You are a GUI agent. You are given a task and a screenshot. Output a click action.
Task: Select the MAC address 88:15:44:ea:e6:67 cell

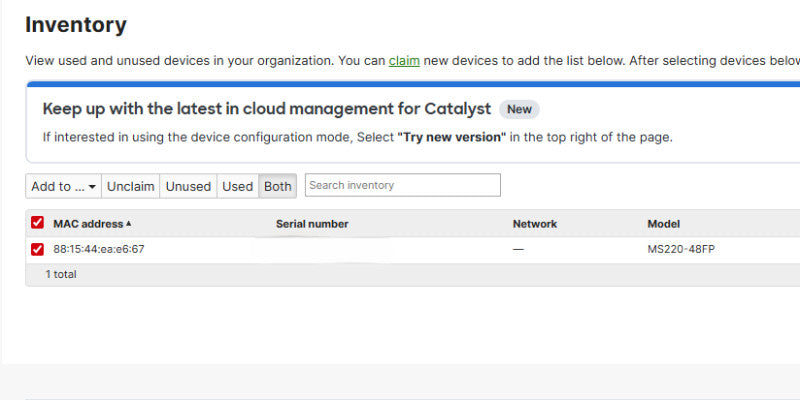[99, 249]
